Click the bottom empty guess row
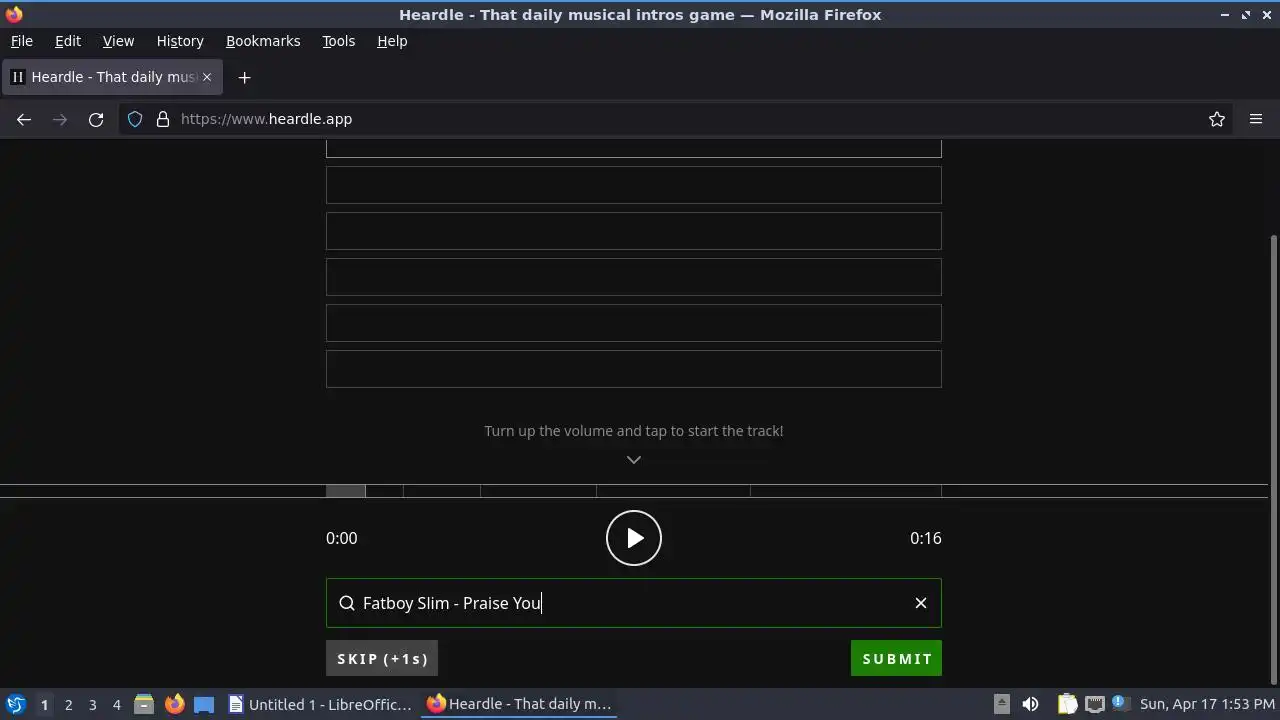Viewport: 1280px width, 720px height. tap(634, 369)
